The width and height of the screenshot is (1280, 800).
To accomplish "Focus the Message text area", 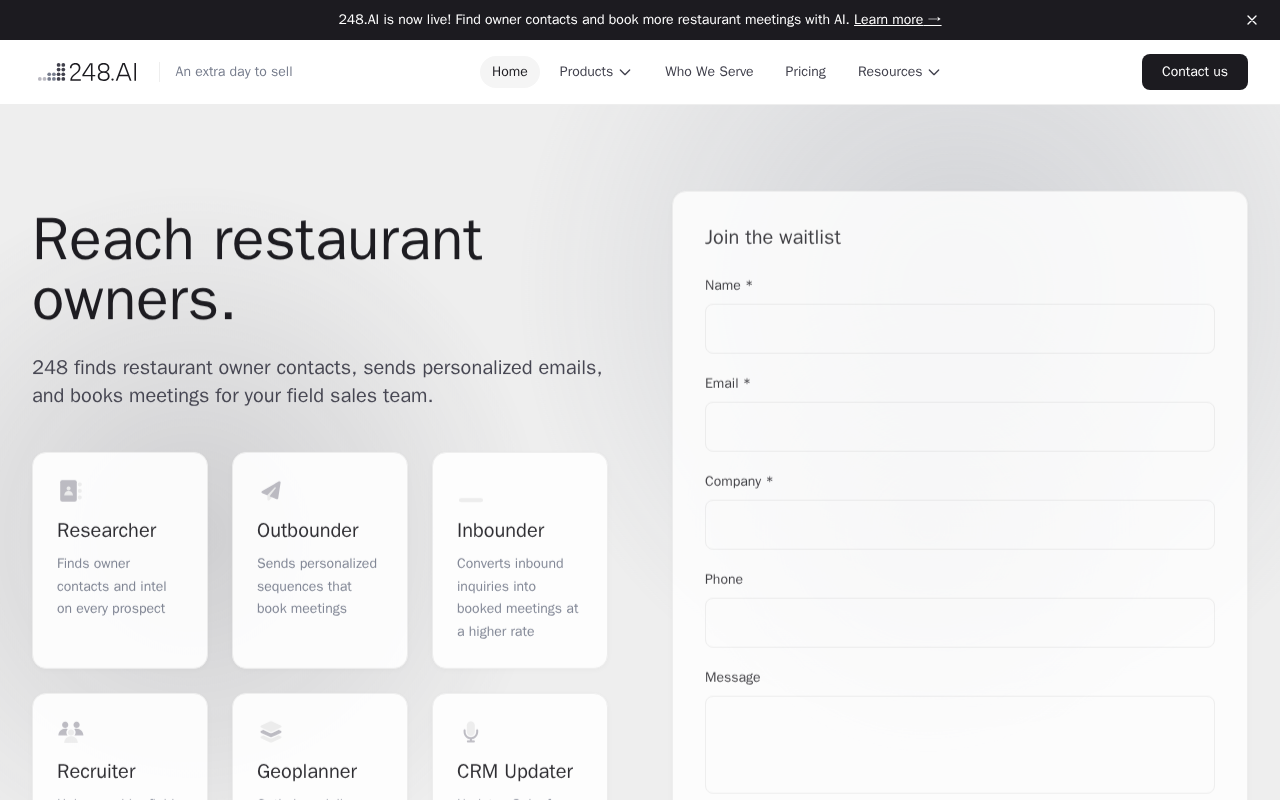I will coord(960,745).
